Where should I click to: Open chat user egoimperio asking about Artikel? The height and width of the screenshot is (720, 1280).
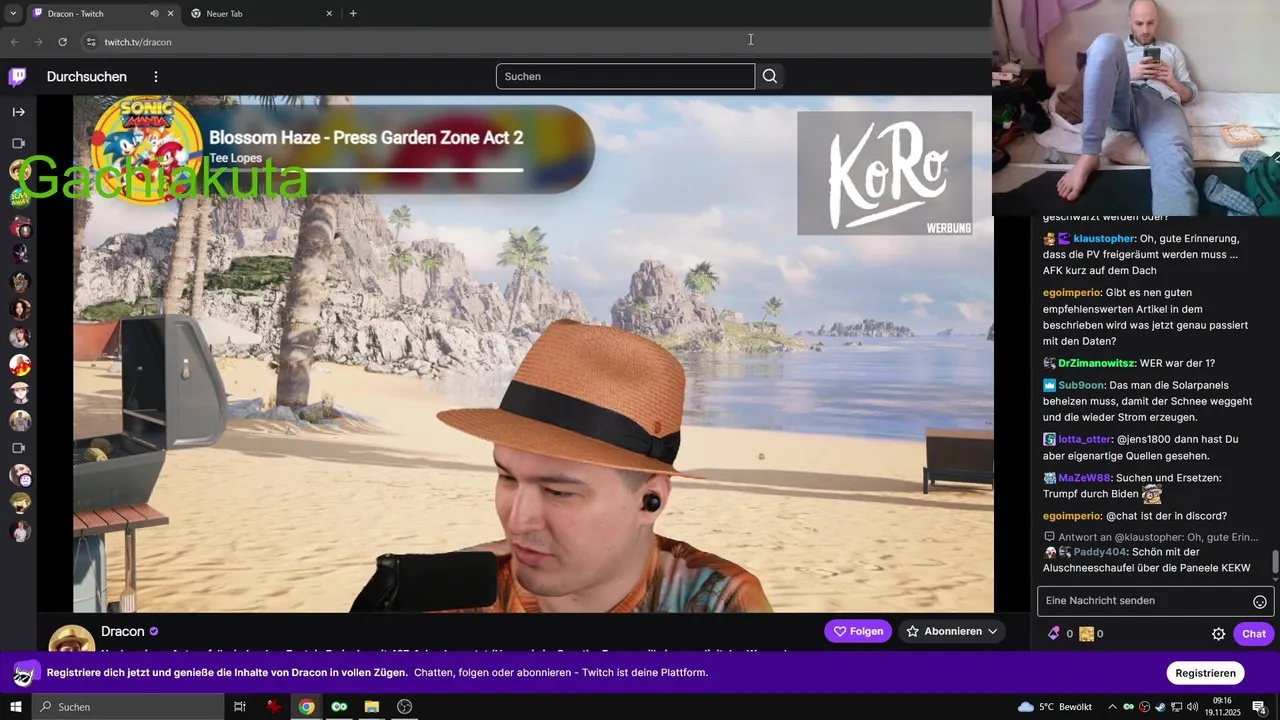(x=1072, y=293)
